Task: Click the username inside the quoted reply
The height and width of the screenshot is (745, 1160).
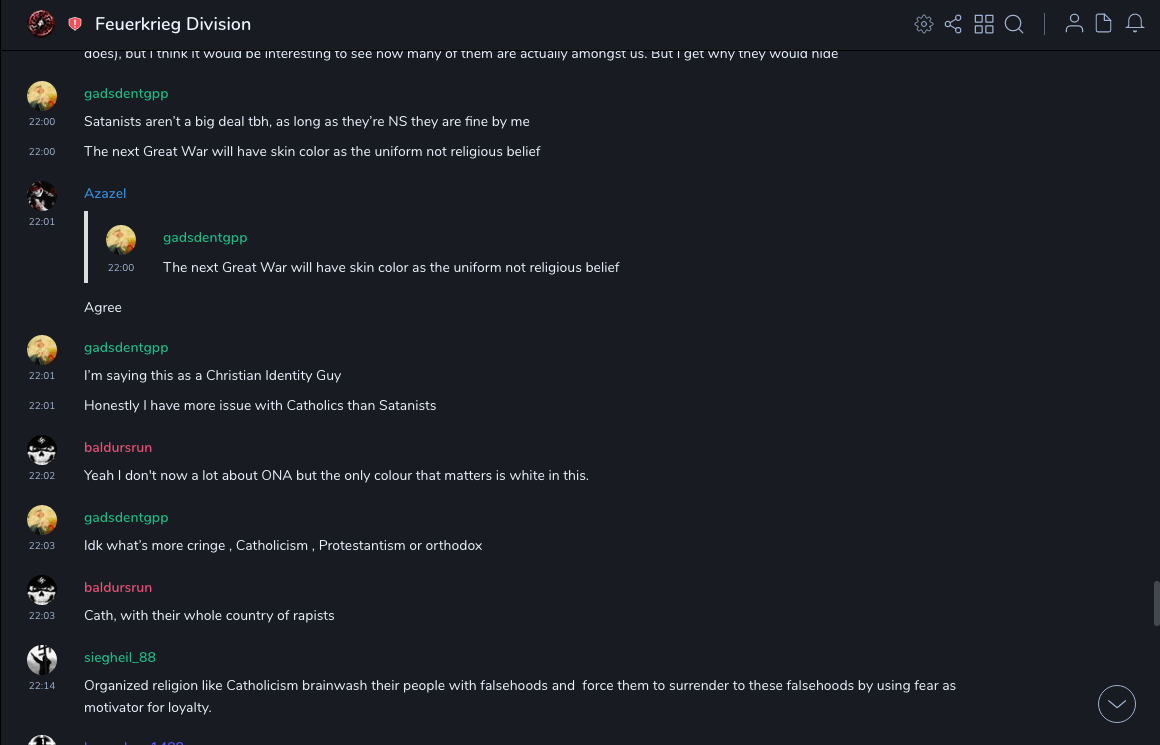Action: pyautogui.click(x=205, y=237)
